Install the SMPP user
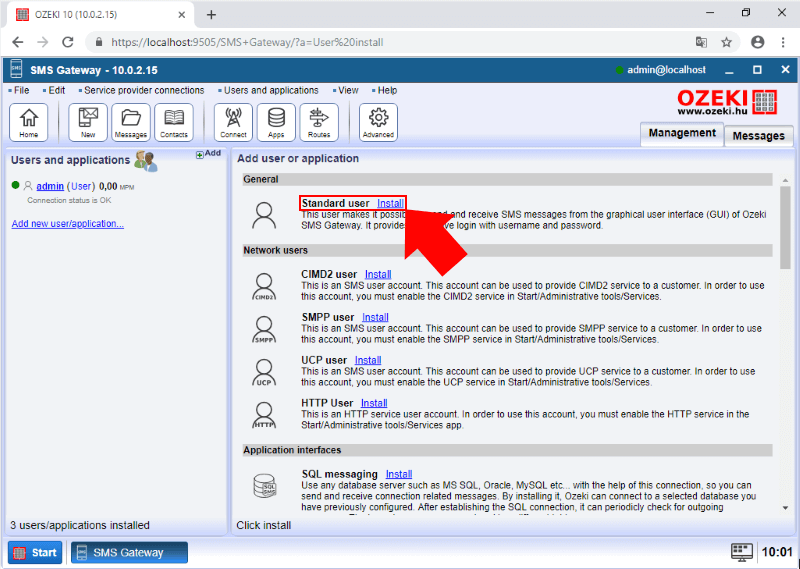Viewport: 800px width, 569px height. tap(376, 317)
